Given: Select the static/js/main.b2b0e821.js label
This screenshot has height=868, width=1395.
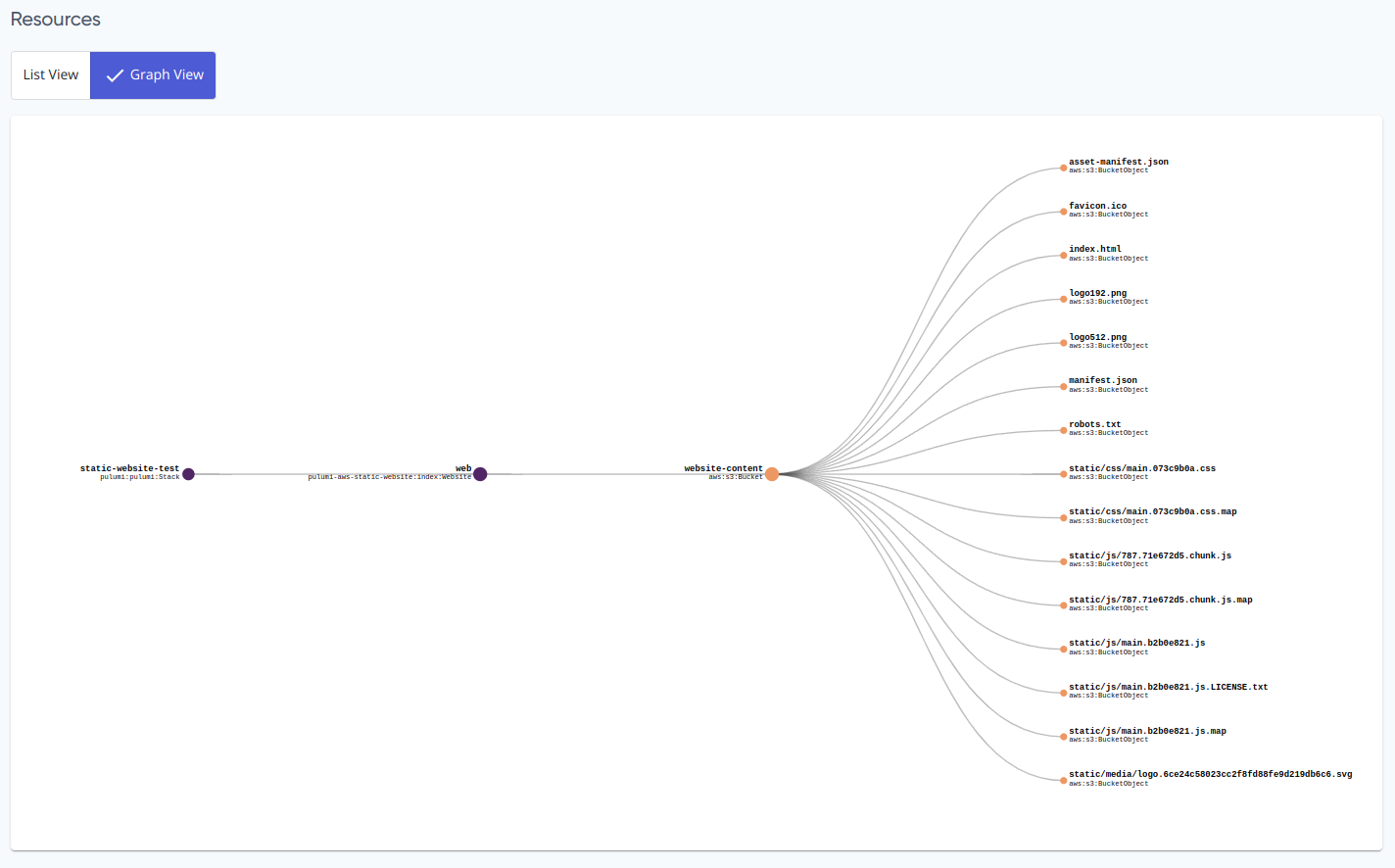Looking at the screenshot, I should pyautogui.click(x=1136, y=643).
